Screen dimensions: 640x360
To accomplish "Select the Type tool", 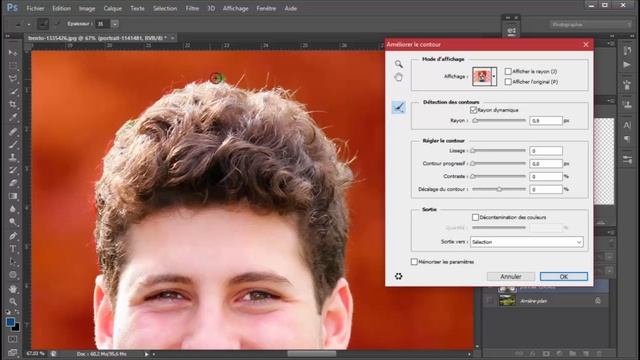I will coord(13,249).
